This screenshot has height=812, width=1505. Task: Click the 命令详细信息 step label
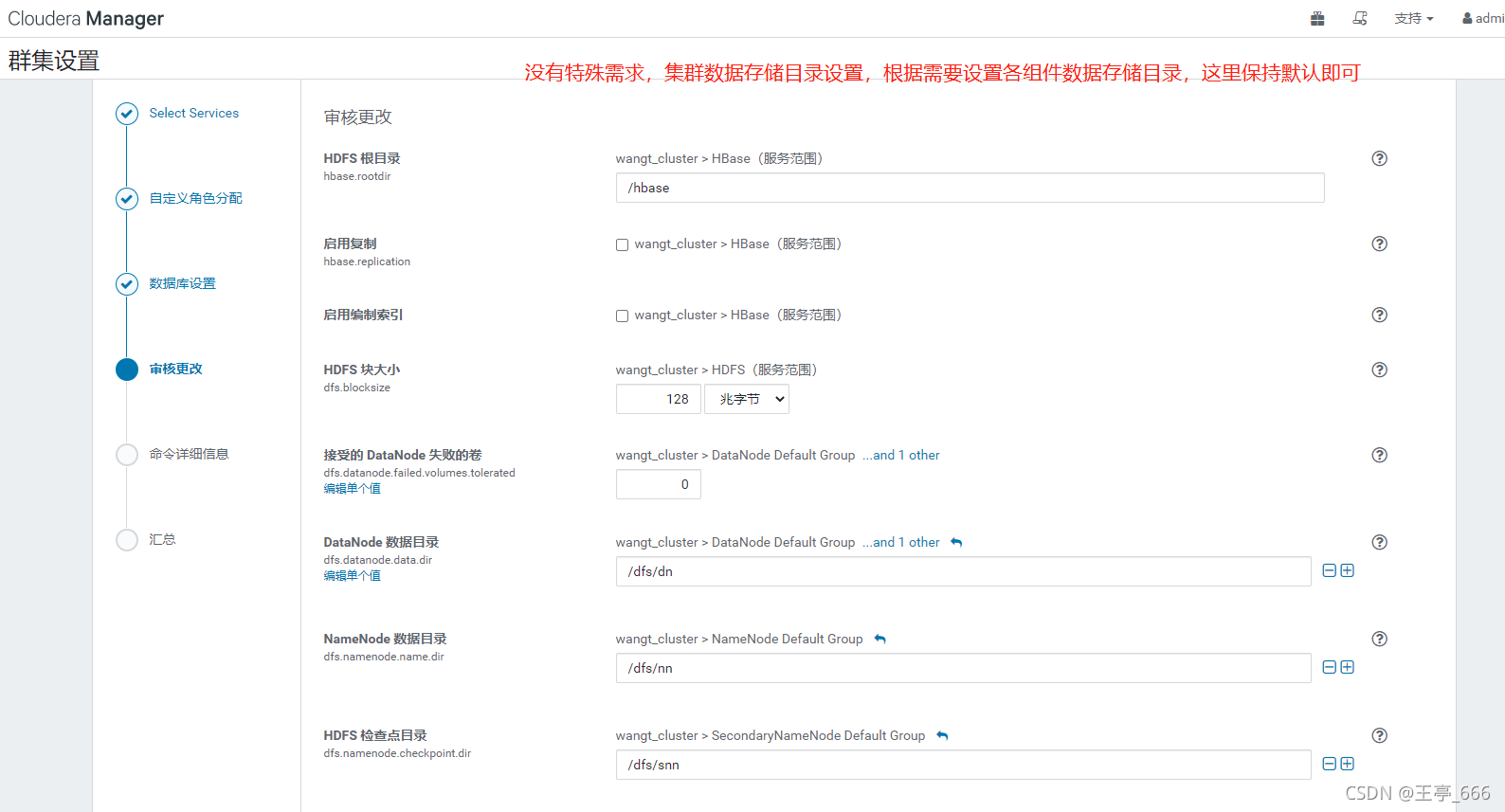(x=190, y=454)
